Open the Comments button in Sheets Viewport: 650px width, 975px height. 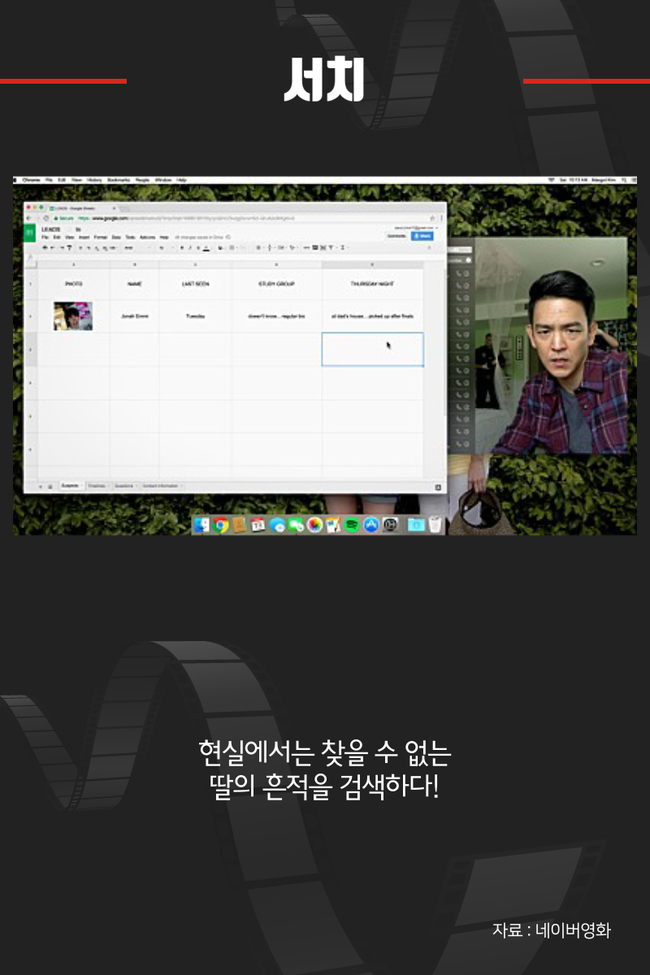[396, 236]
